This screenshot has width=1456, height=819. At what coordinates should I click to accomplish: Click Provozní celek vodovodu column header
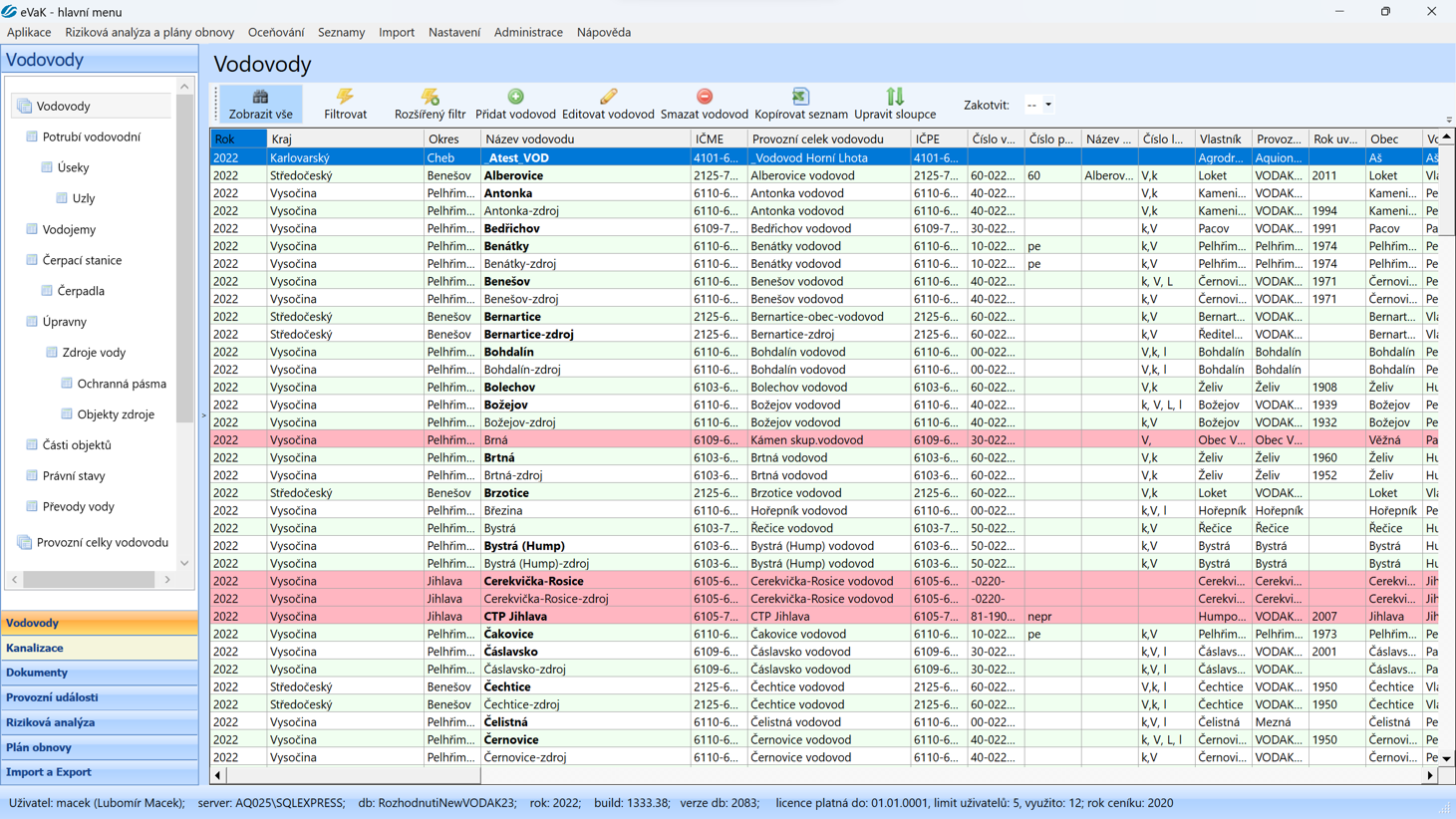[829, 139]
